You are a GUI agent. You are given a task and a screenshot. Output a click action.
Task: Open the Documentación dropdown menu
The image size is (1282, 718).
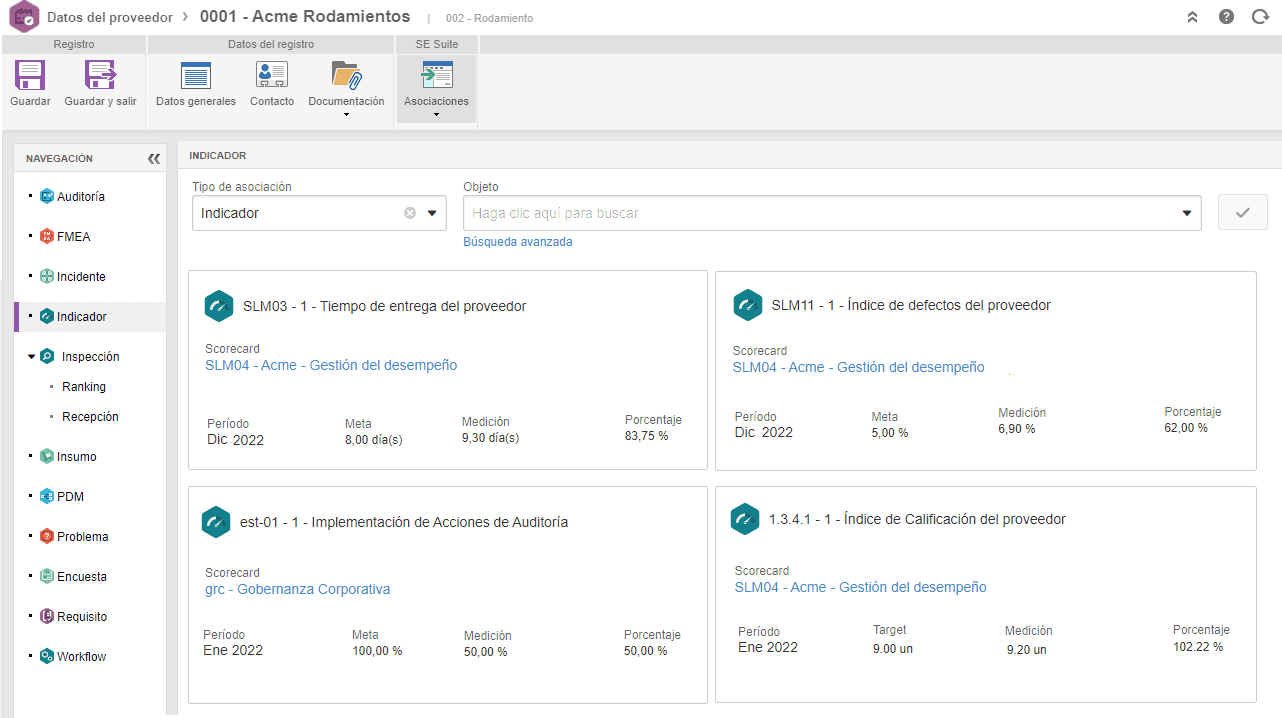346,114
